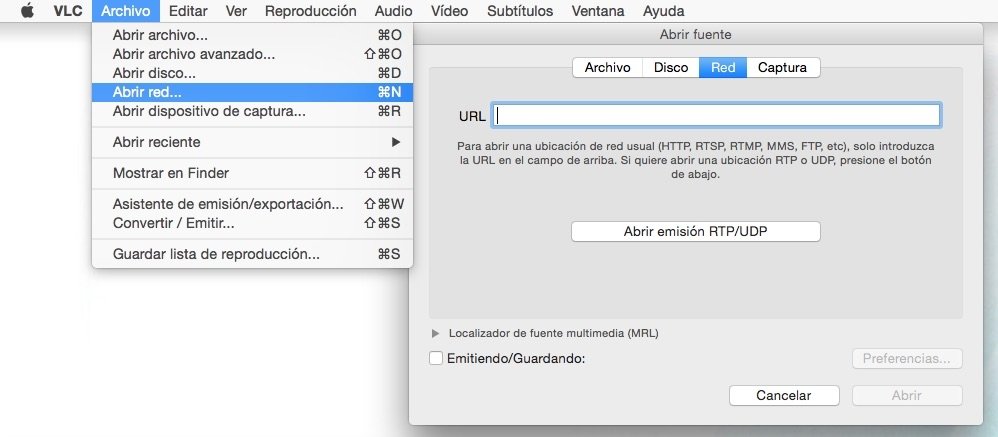Select Abrir disco... from menu

[x=252, y=73]
